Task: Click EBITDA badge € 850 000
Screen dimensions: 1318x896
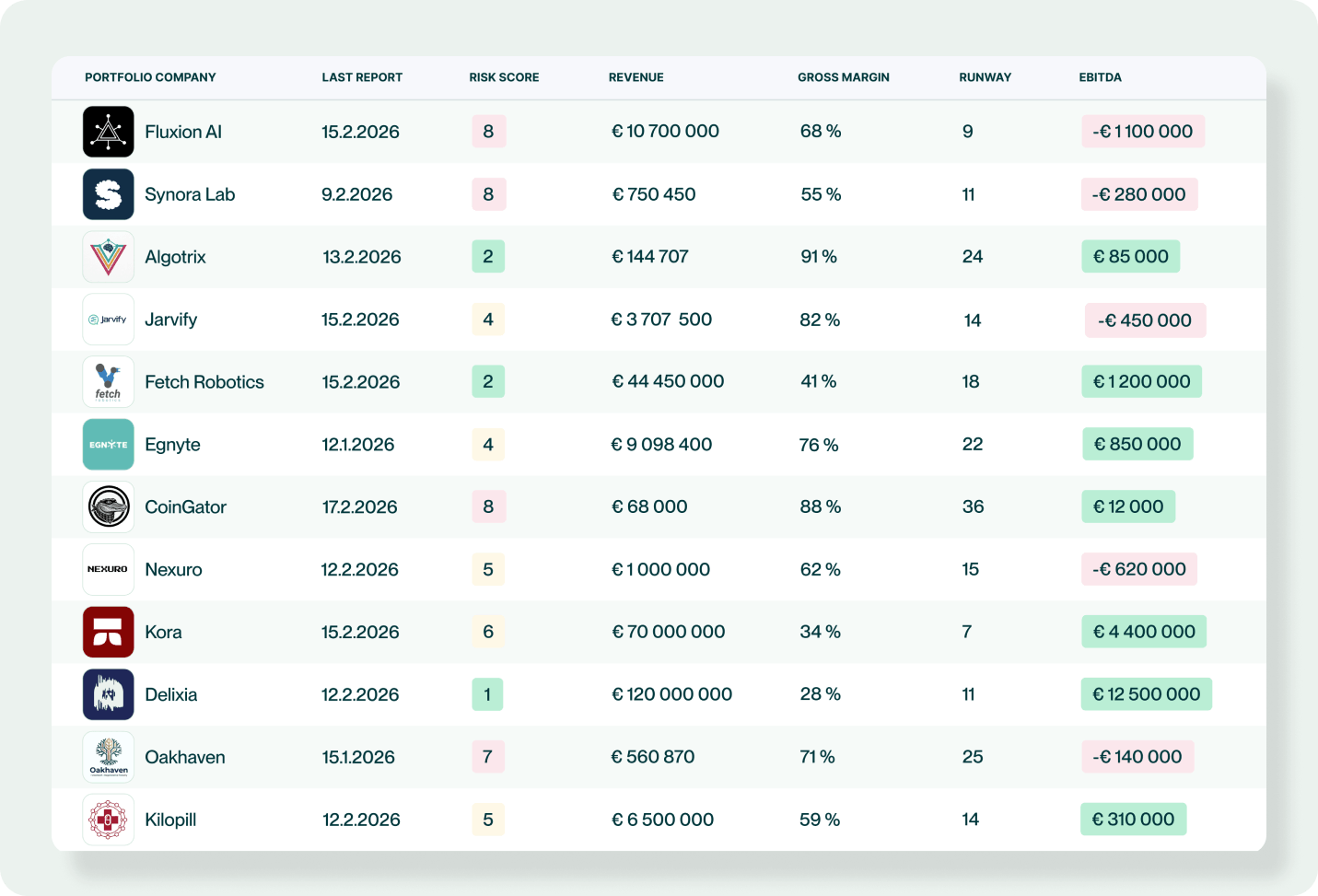Action: tap(1137, 444)
